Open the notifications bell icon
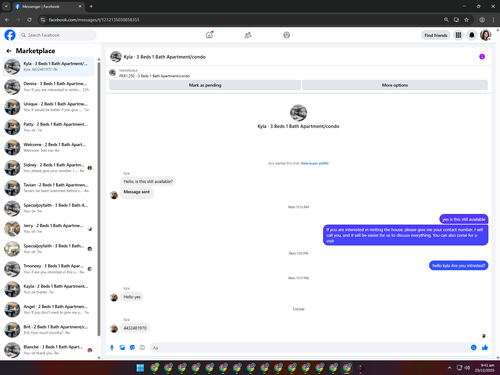500x375 pixels. [x=472, y=35]
